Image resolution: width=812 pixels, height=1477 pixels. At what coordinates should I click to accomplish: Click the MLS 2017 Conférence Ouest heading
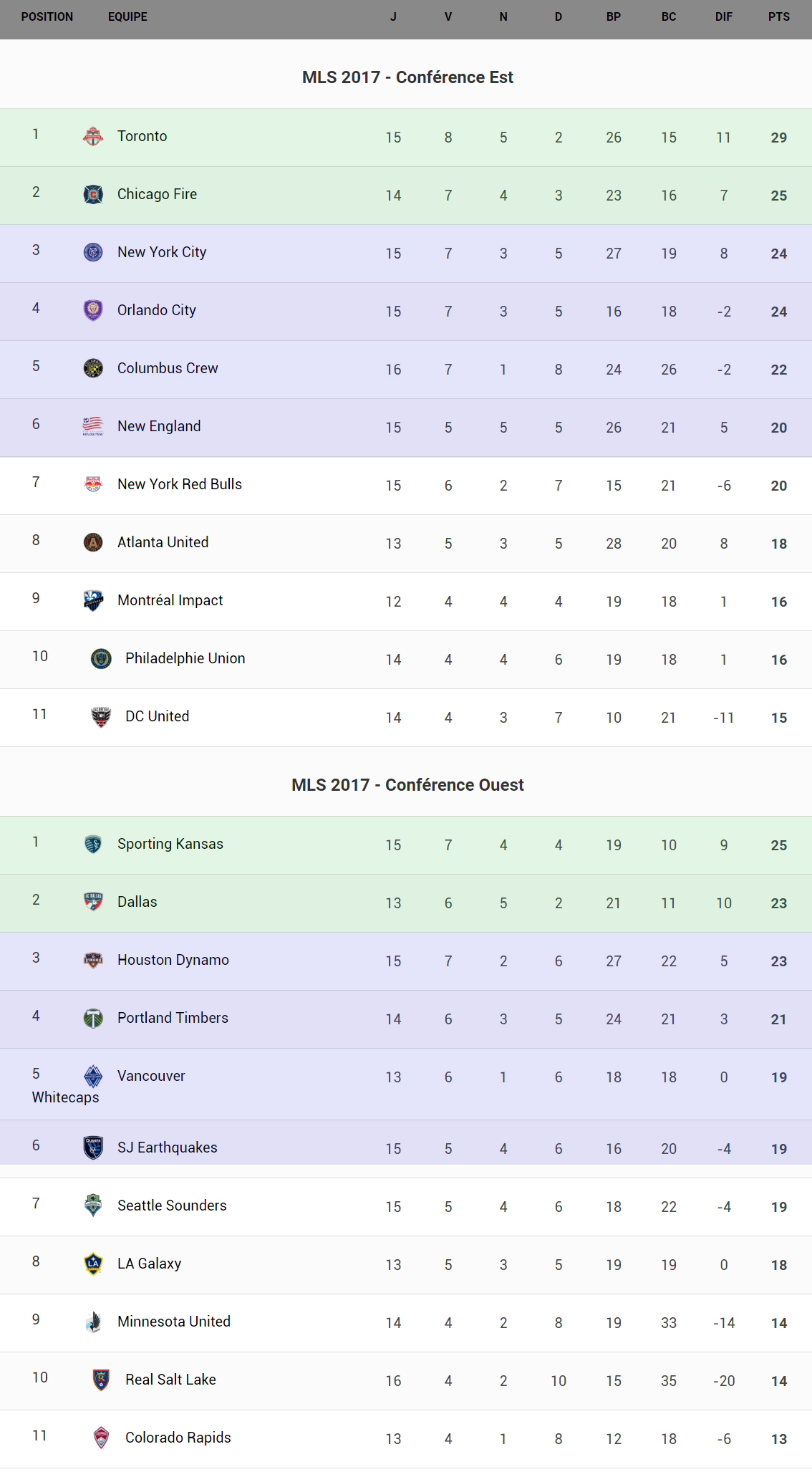407,785
